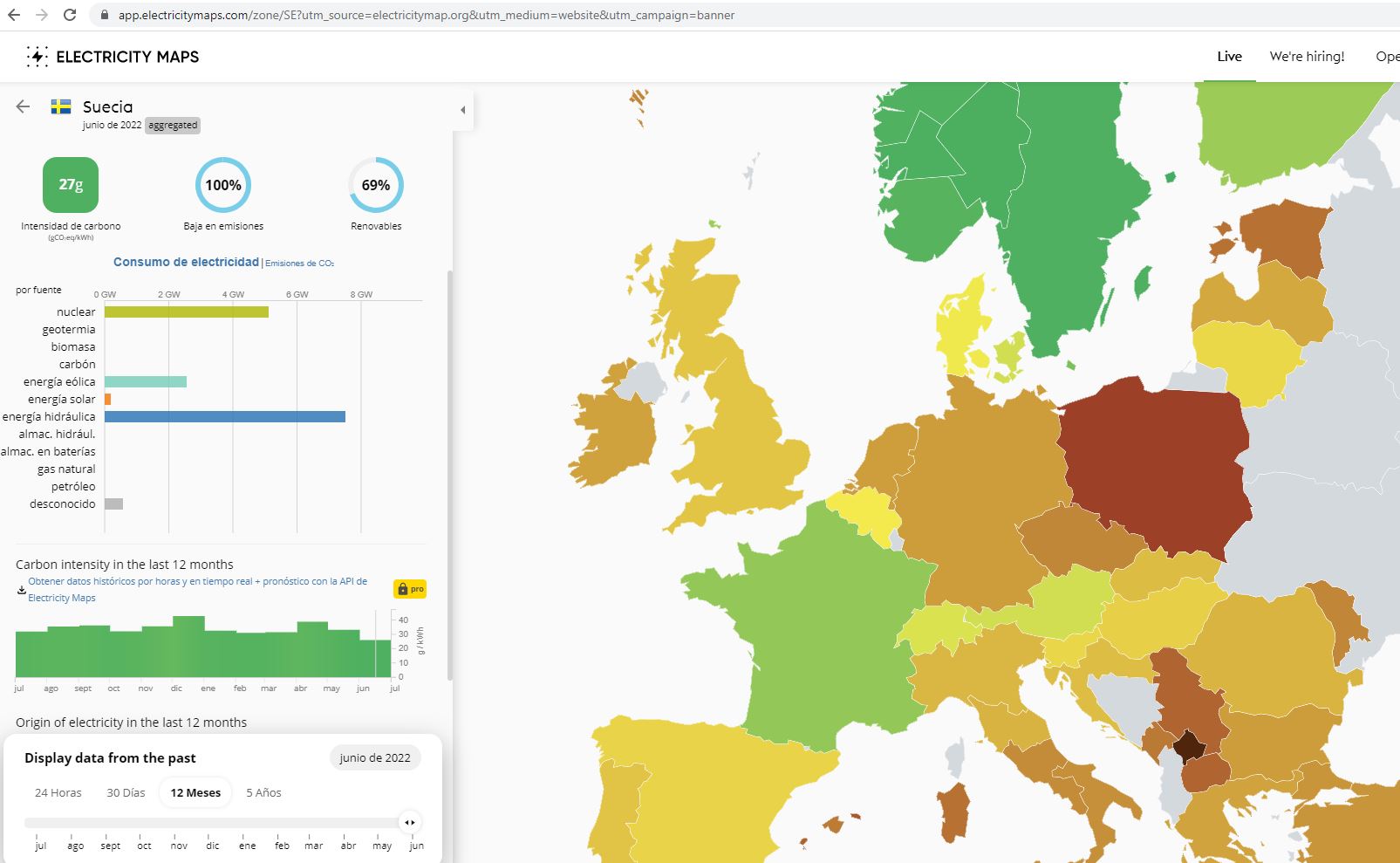Click the Sweden flag icon

point(61,106)
